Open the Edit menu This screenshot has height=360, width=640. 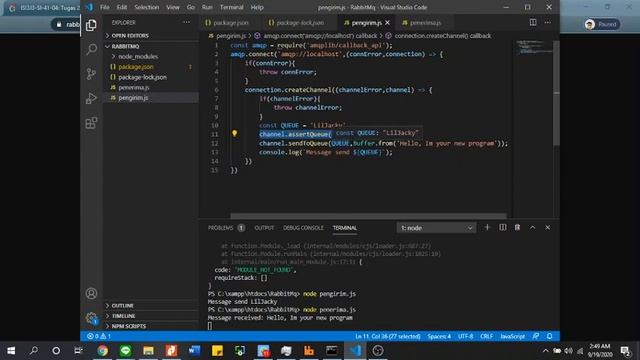(122, 7)
